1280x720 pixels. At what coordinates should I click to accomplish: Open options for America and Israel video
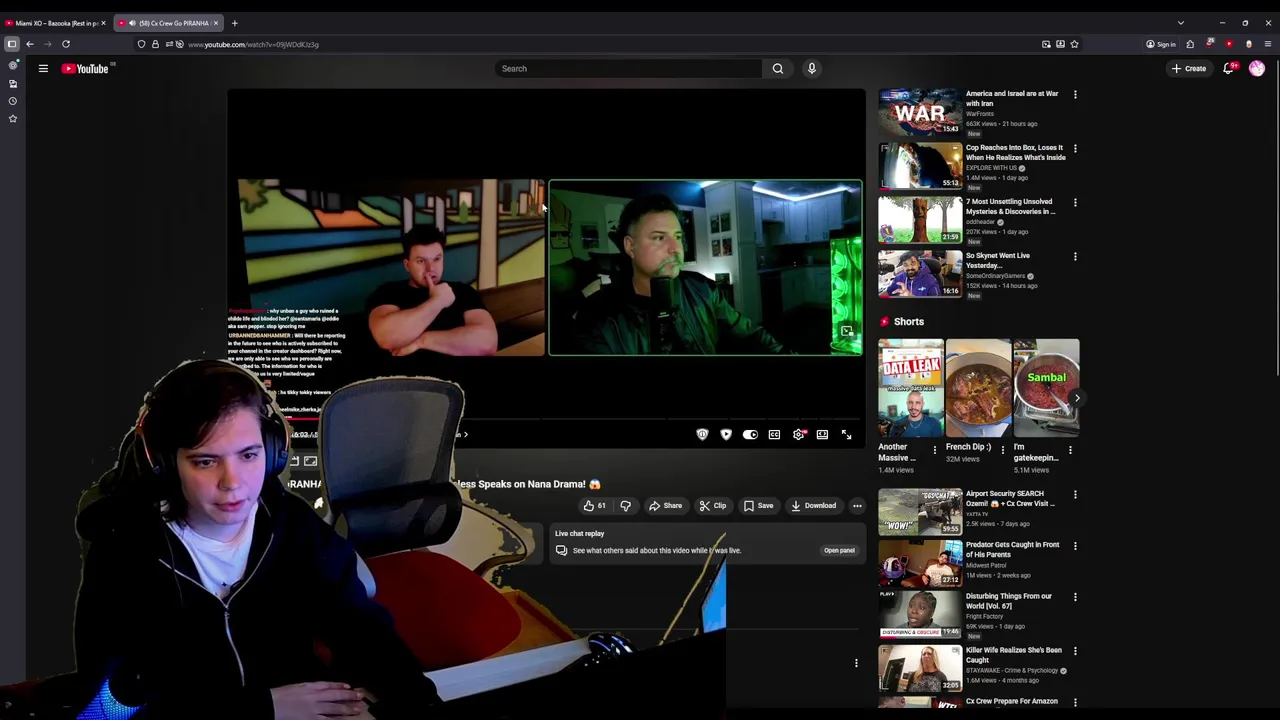(x=1075, y=95)
